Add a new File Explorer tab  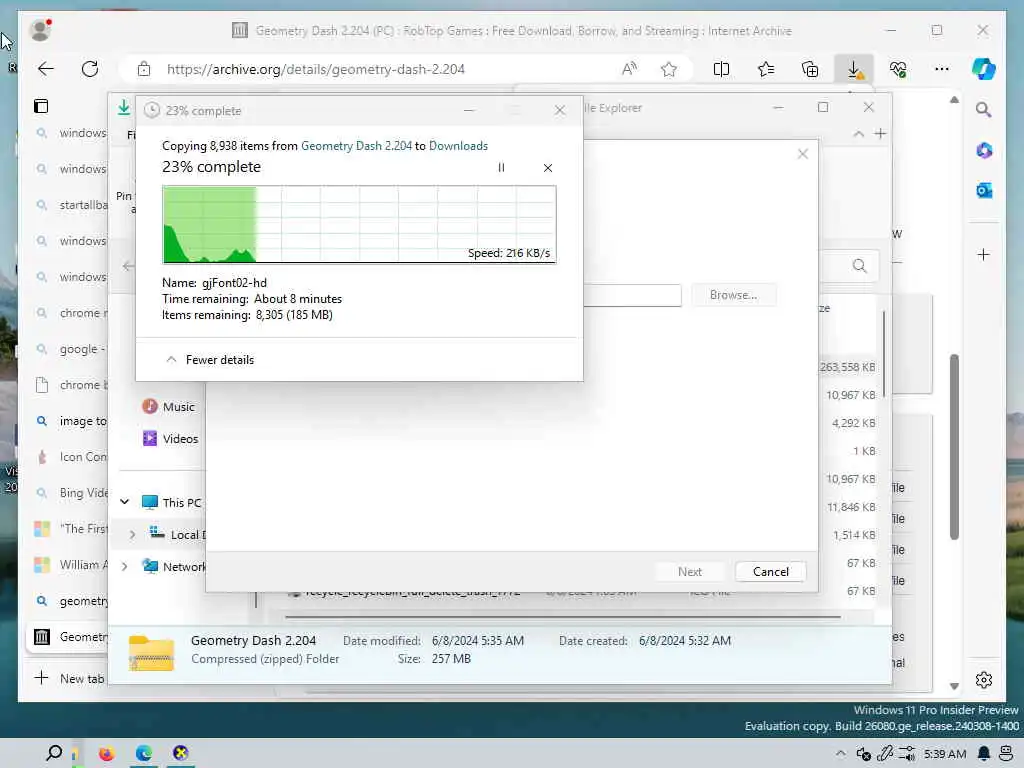coord(880,134)
